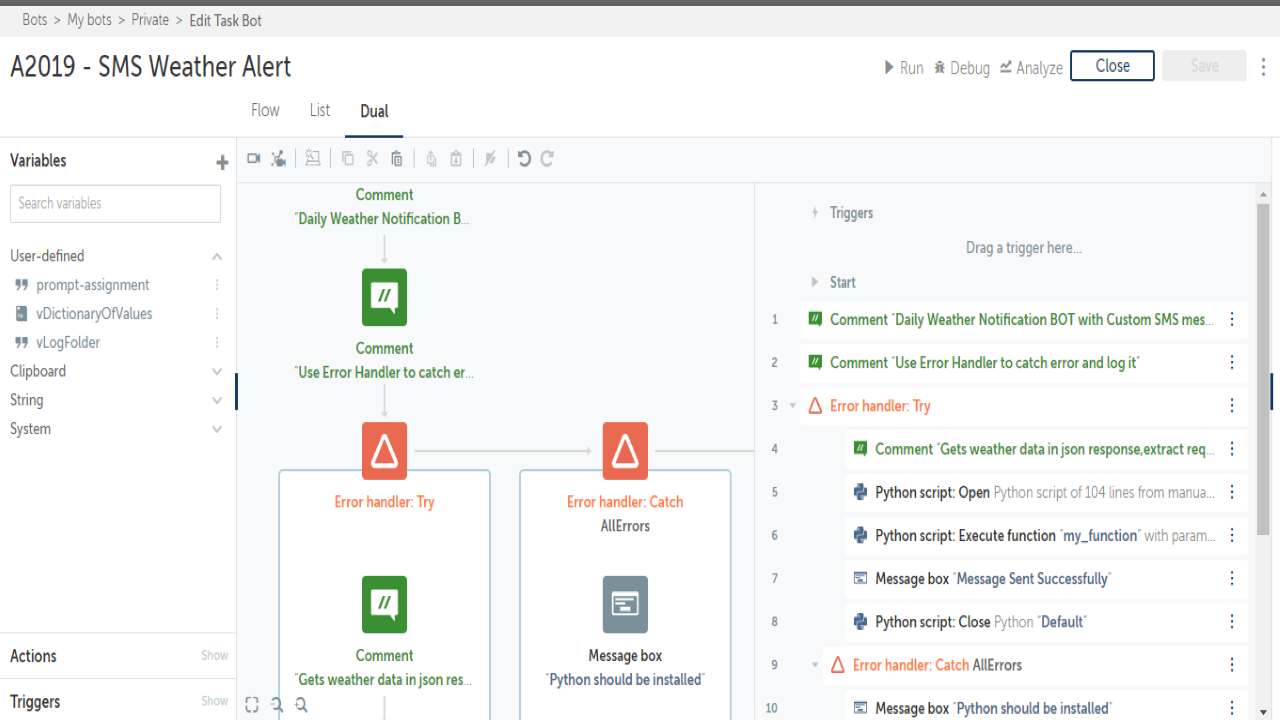Fit flow diagram to screen icon

pos(252,705)
